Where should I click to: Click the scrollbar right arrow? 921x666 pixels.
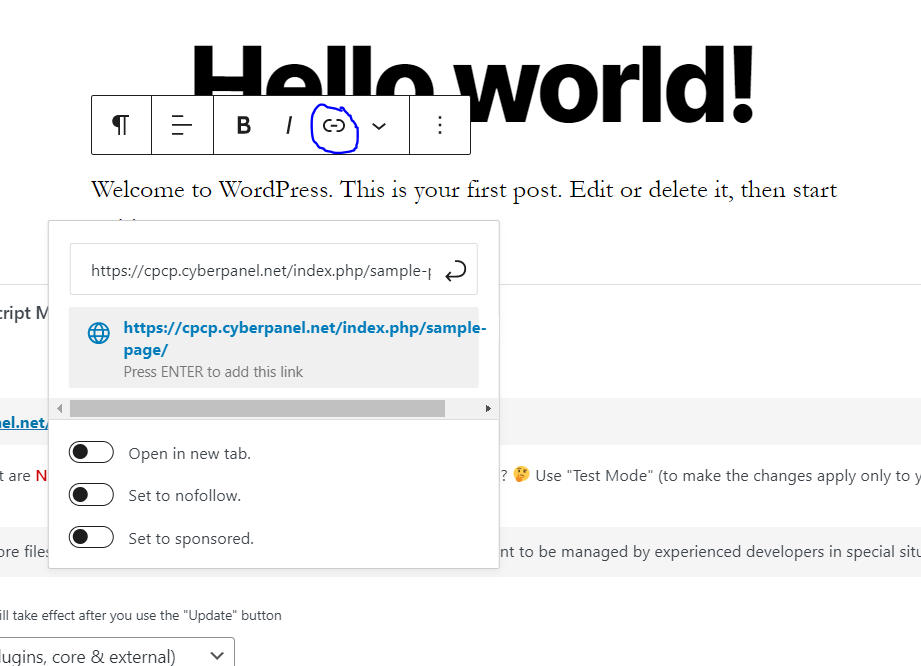pyautogui.click(x=488, y=408)
